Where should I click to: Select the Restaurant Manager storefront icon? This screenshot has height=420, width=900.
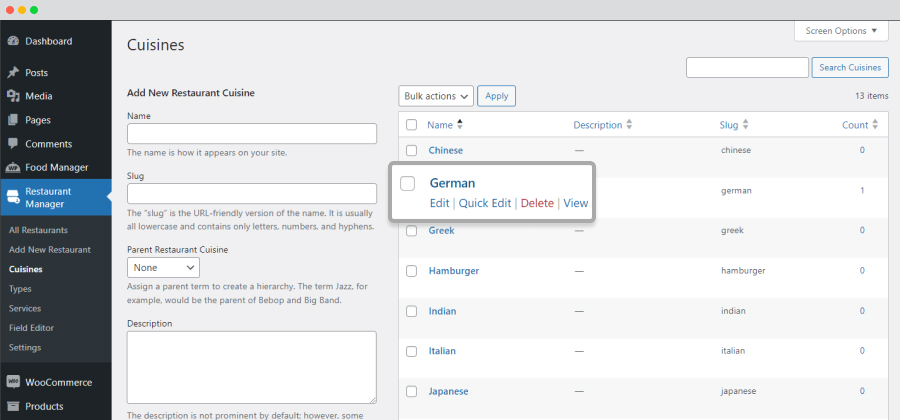13,197
